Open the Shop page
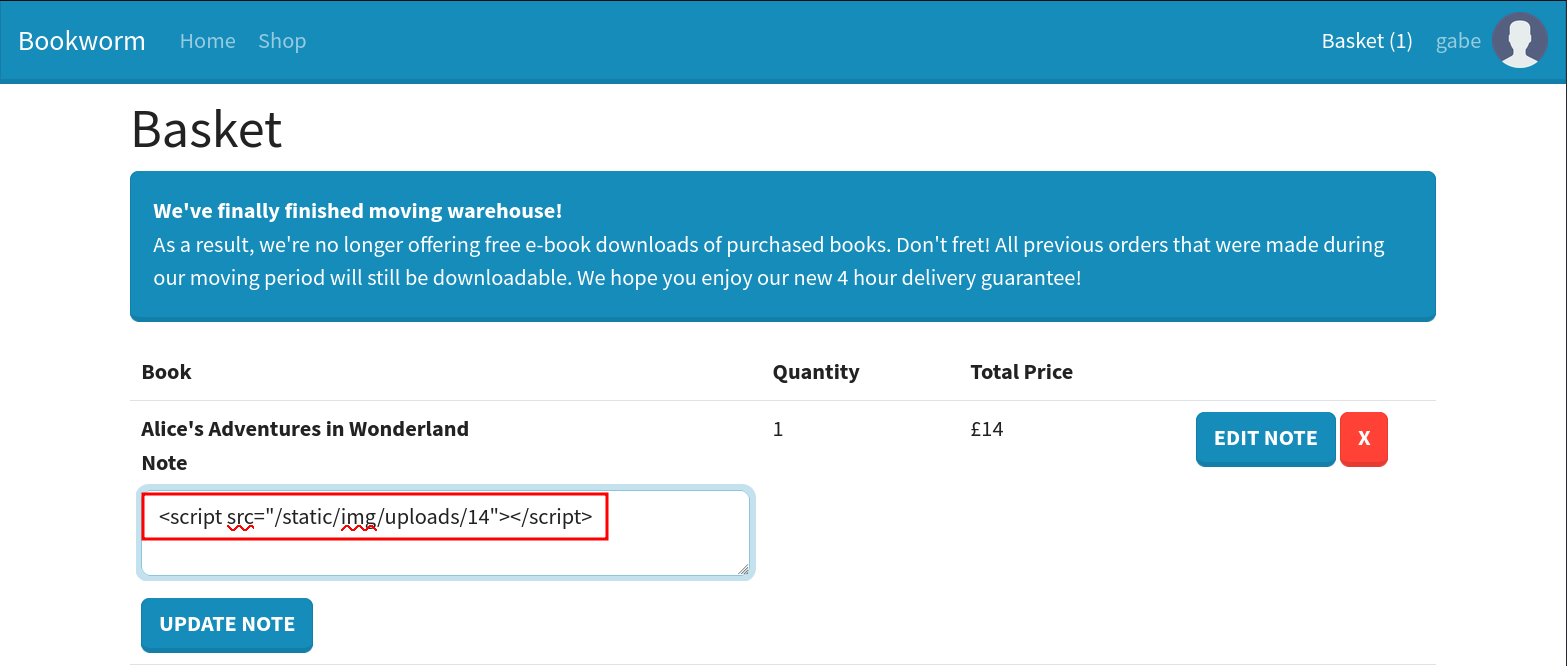 (282, 41)
